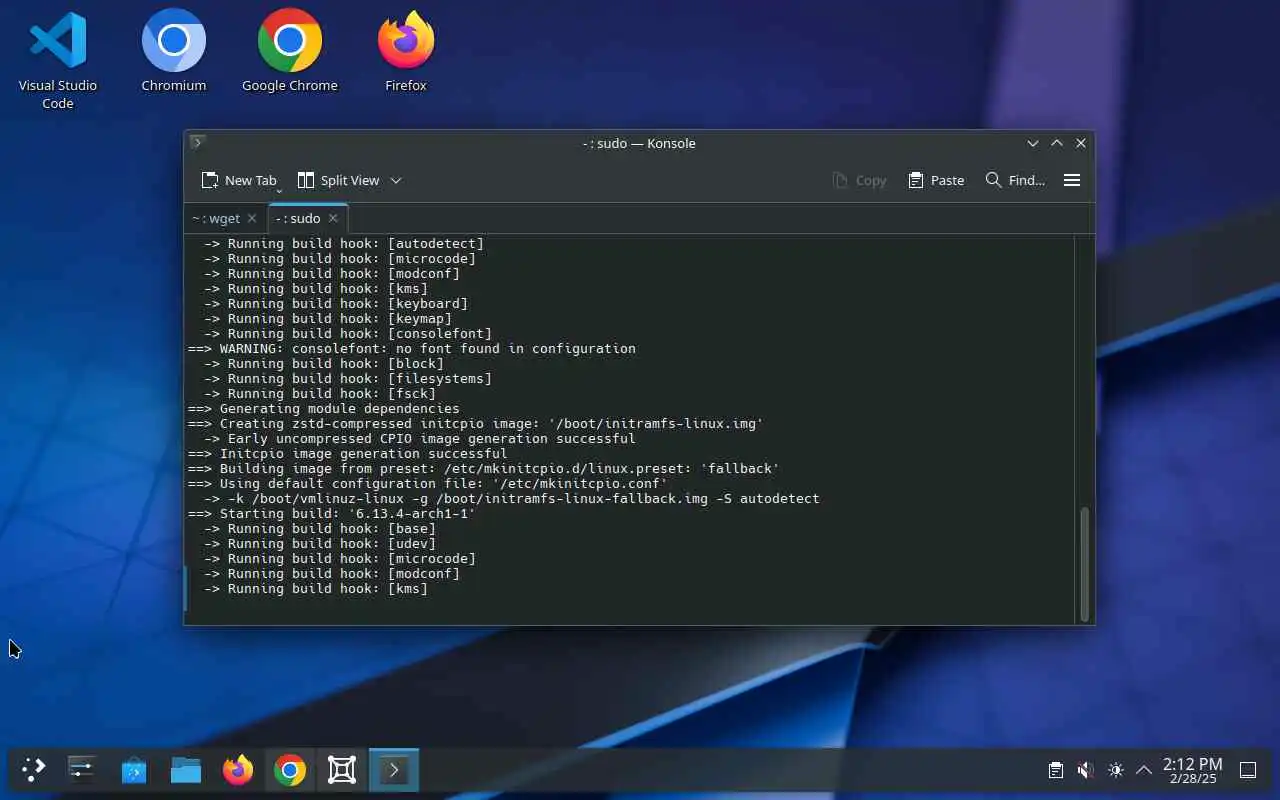Open the KDE application launcher
Image resolution: width=1280 pixels, height=800 pixels.
click(34, 770)
